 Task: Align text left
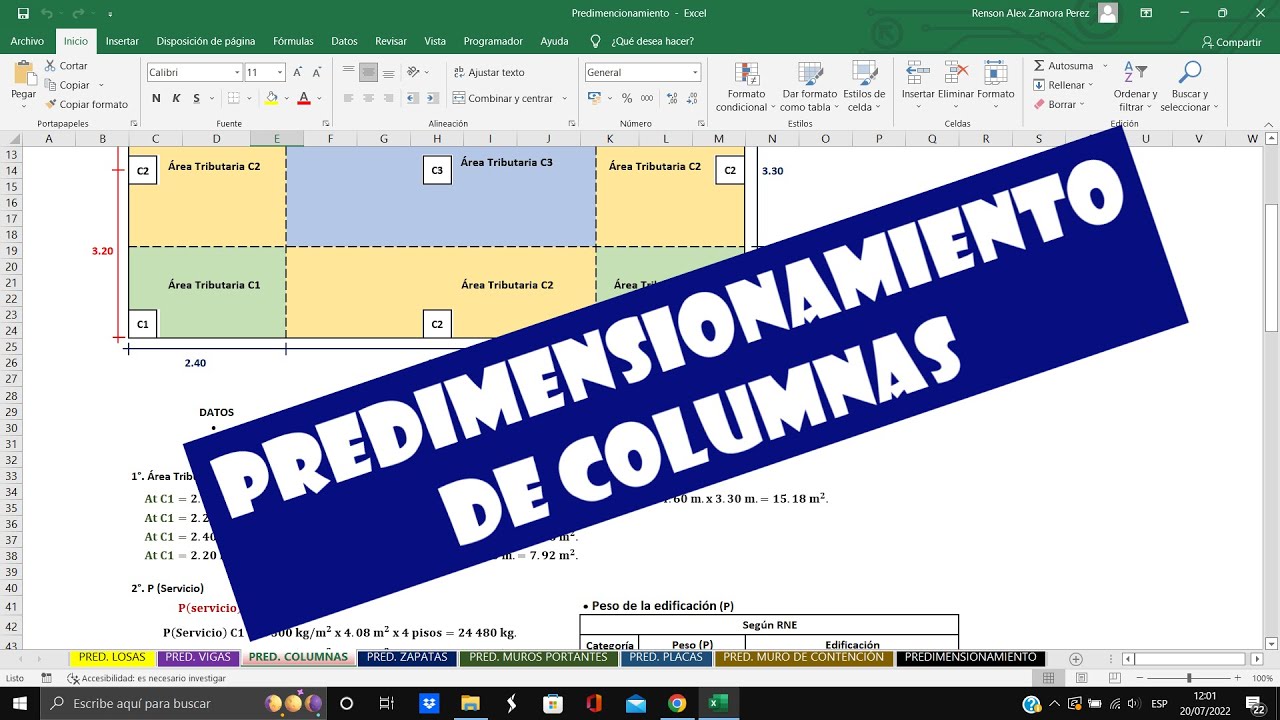click(349, 98)
